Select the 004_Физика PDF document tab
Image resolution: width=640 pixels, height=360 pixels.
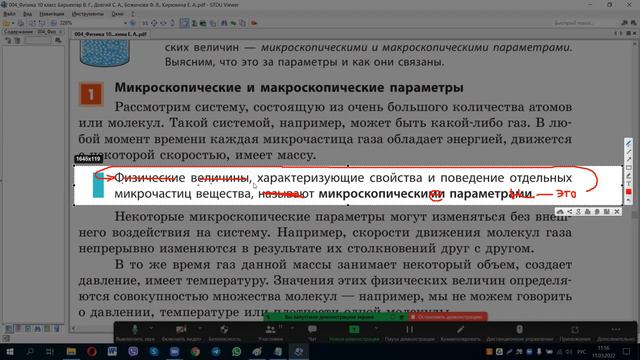(x=110, y=34)
